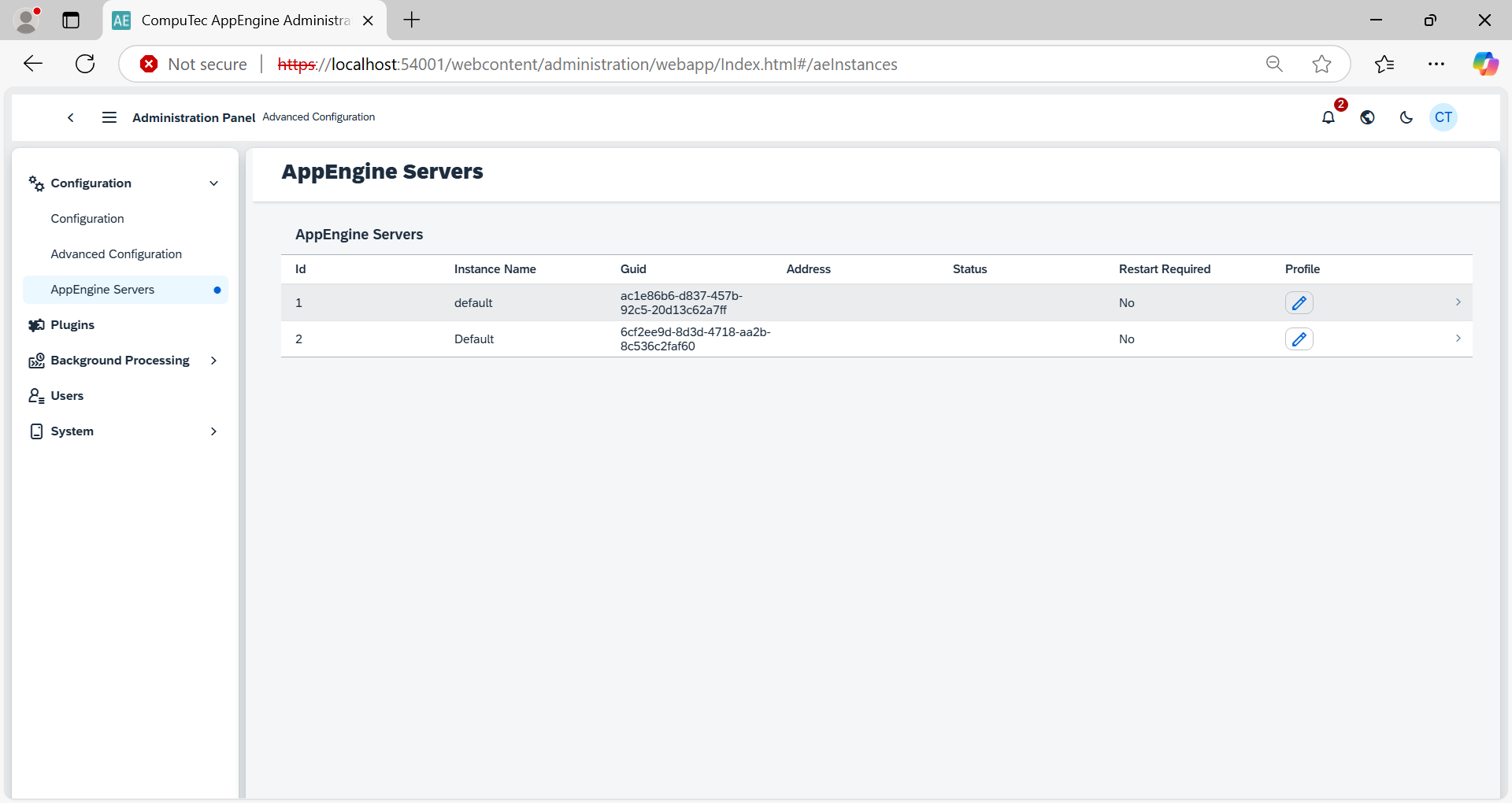Image resolution: width=1512 pixels, height=803 pixels.
Task: Select the Configuration gear icon in sidebar
Action: point(35,183)
